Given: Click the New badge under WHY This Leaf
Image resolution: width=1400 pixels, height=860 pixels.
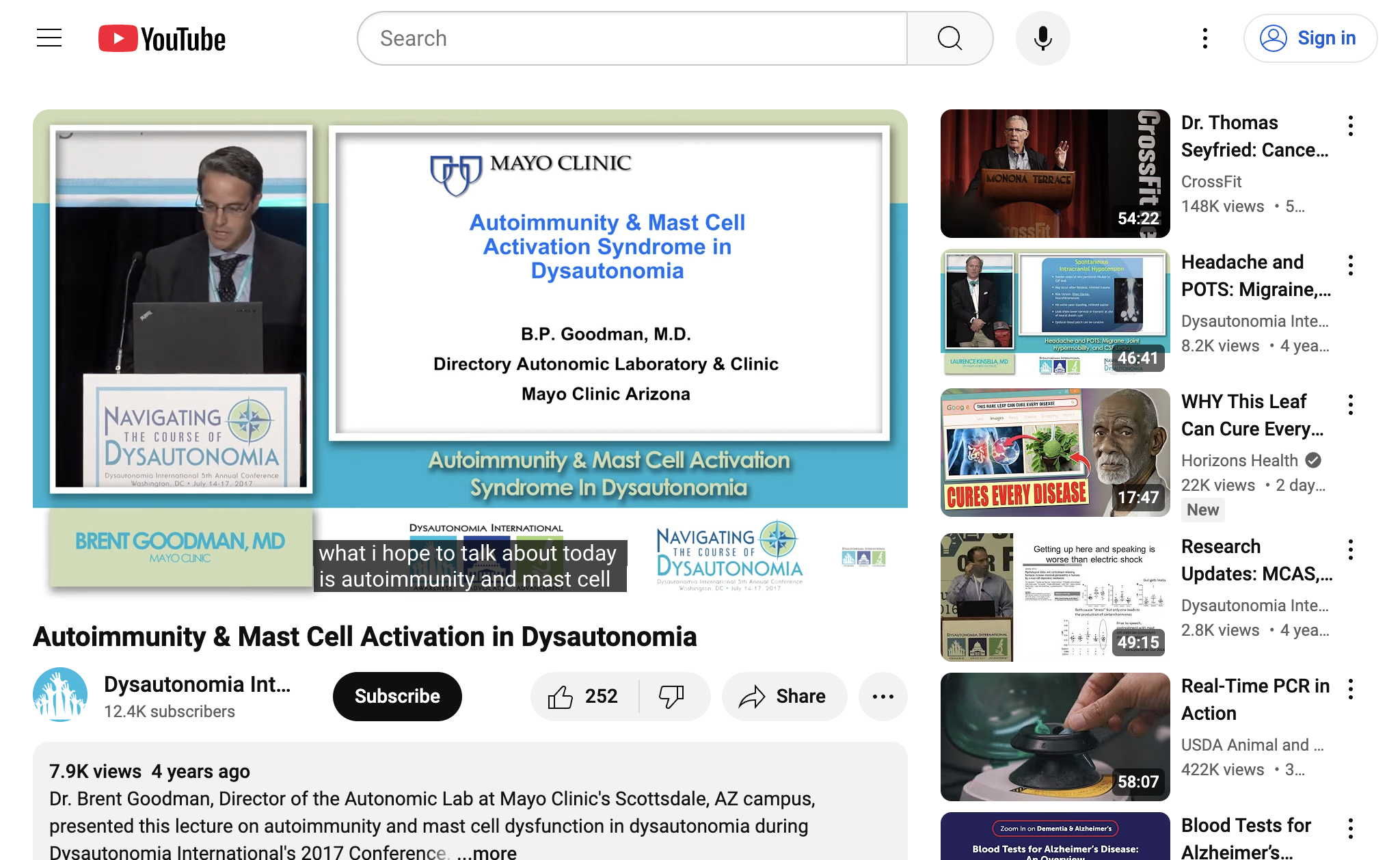Looking at the screenshot, I should tap(1202, 510).
